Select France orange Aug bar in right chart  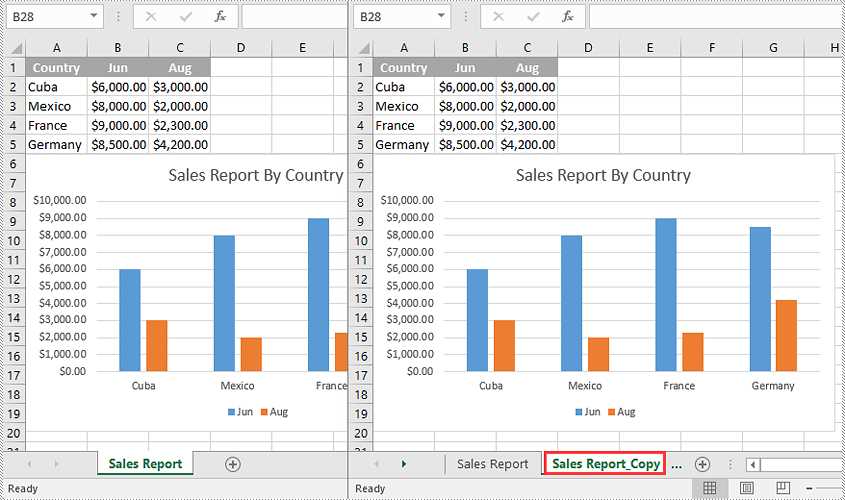point(692,352)
